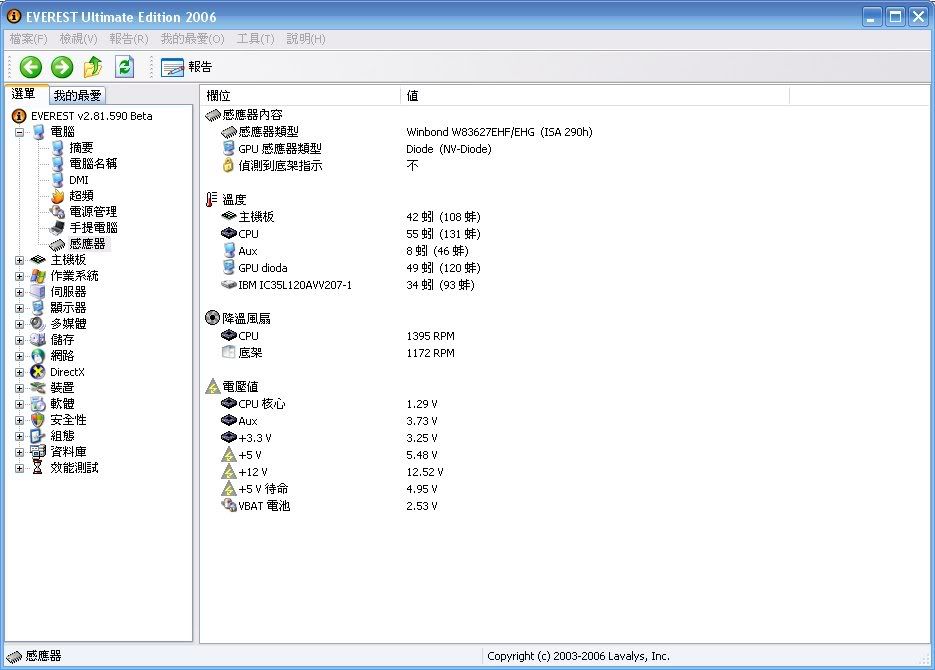Switch to the 選單 tab
935x670 pixels.
(x=24, y=94)
